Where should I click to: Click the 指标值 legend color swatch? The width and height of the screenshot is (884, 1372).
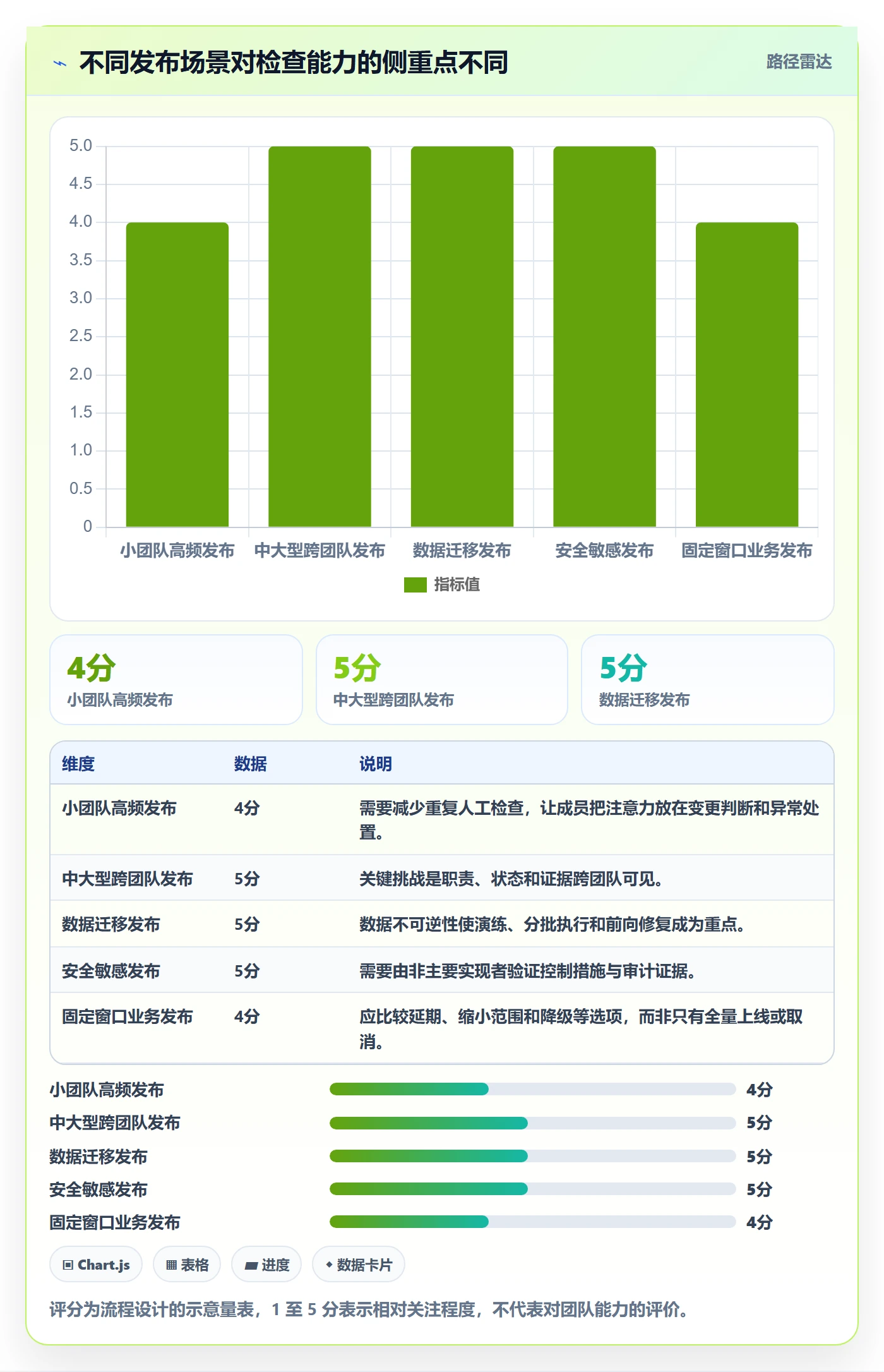click(415, 585)
